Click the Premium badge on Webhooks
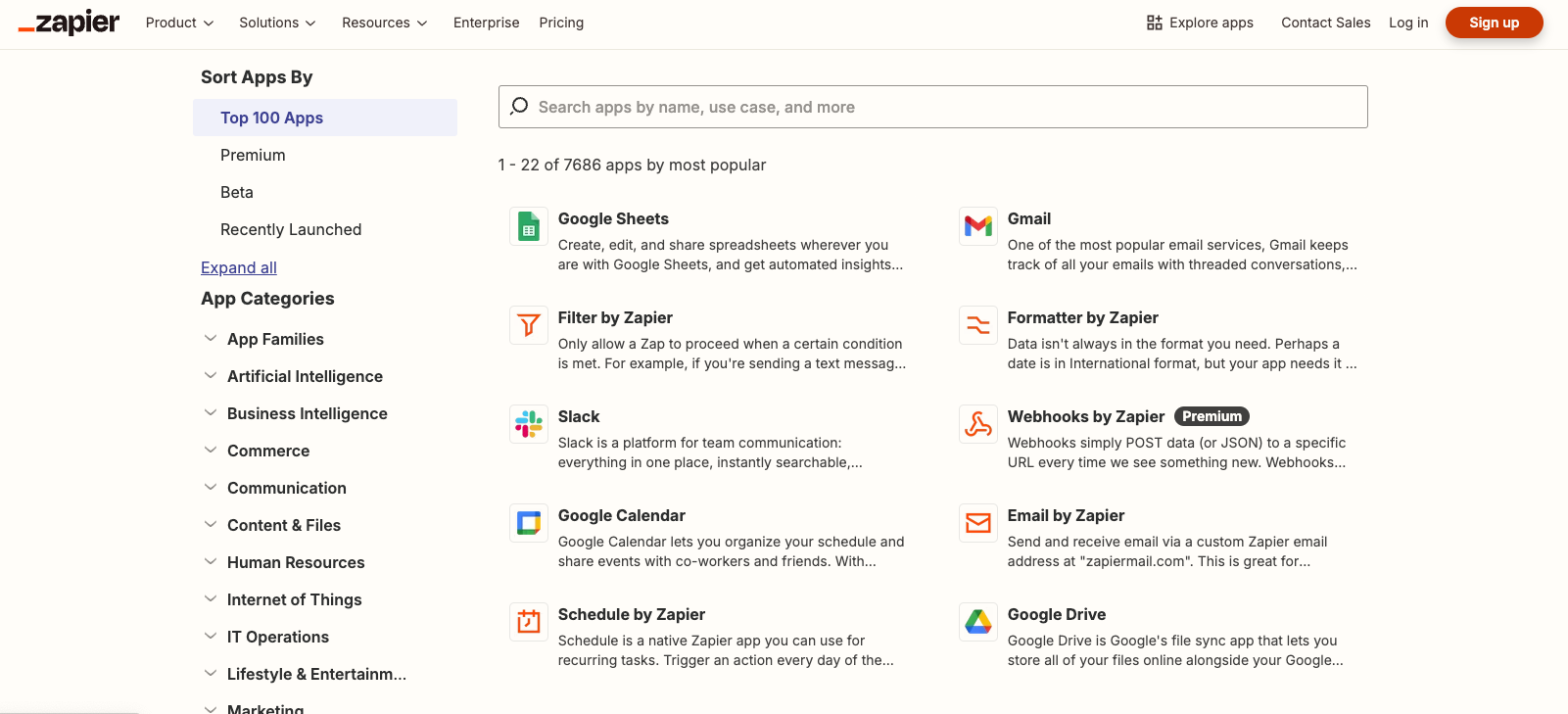 (1212, 417)
